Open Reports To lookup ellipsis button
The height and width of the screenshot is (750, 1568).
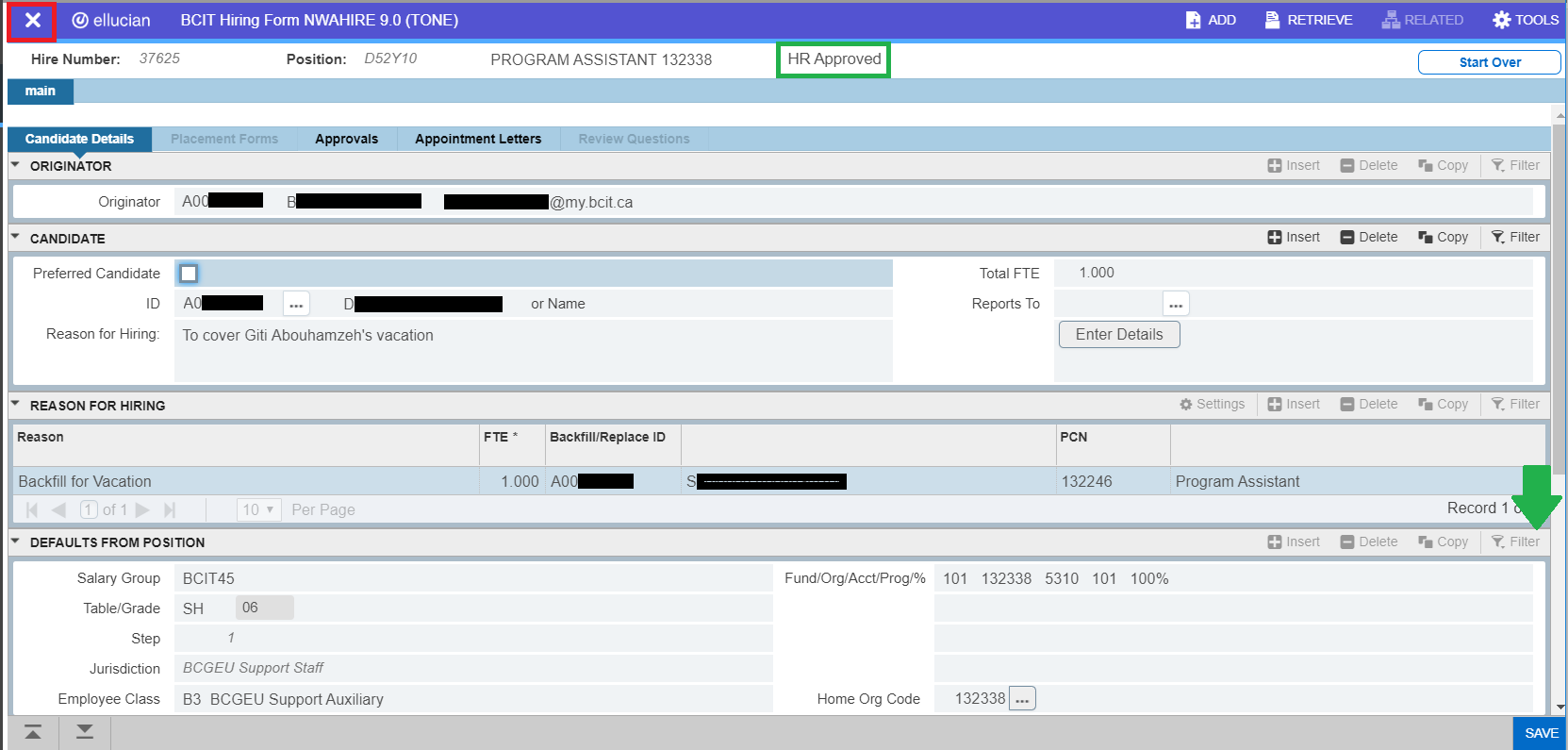(x=1176, y=304)
